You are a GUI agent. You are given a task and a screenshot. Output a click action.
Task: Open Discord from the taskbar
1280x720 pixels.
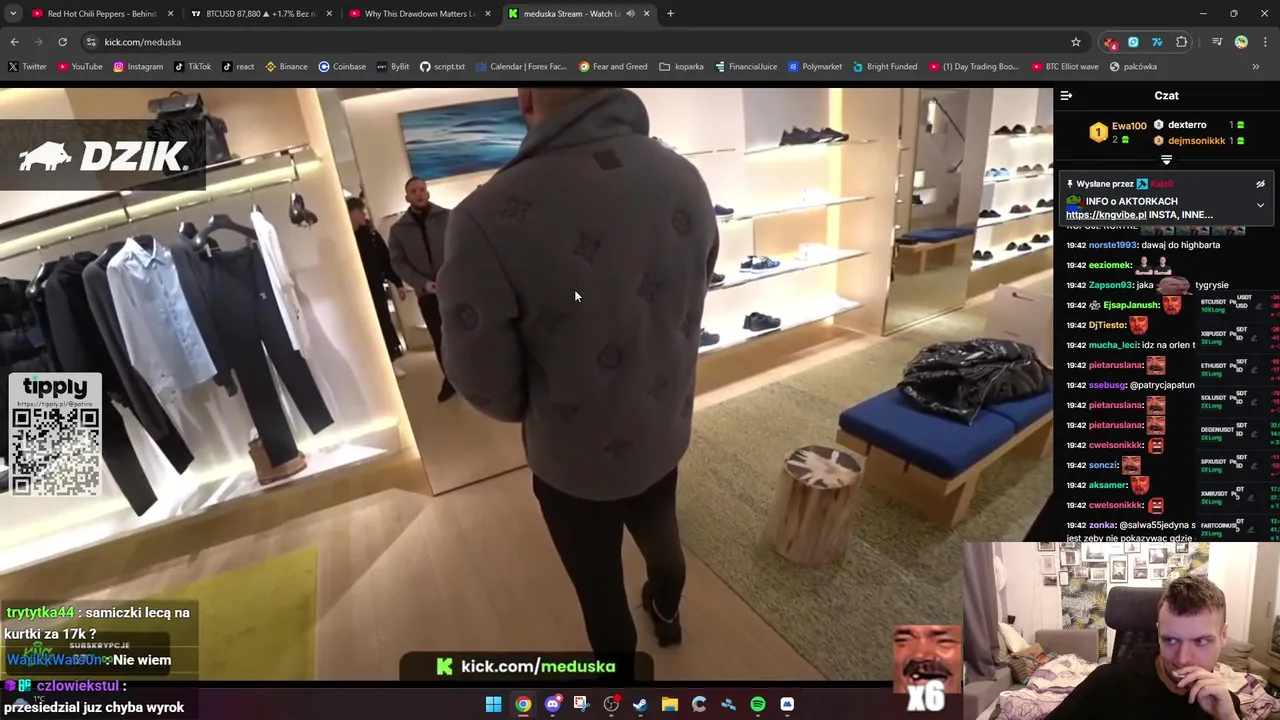pyautogui.click(x=552, y=704)
